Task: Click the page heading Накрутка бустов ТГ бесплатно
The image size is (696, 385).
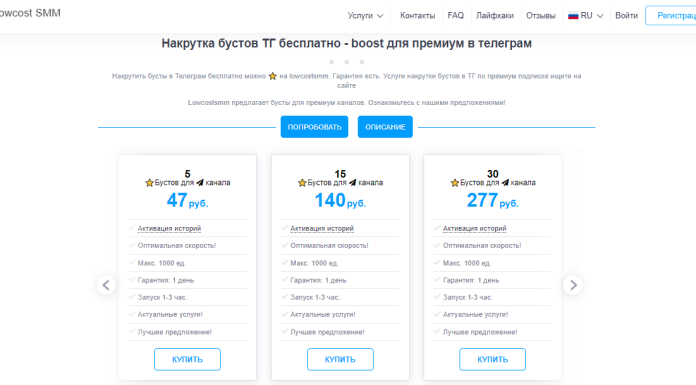Action: click(346, 44)
